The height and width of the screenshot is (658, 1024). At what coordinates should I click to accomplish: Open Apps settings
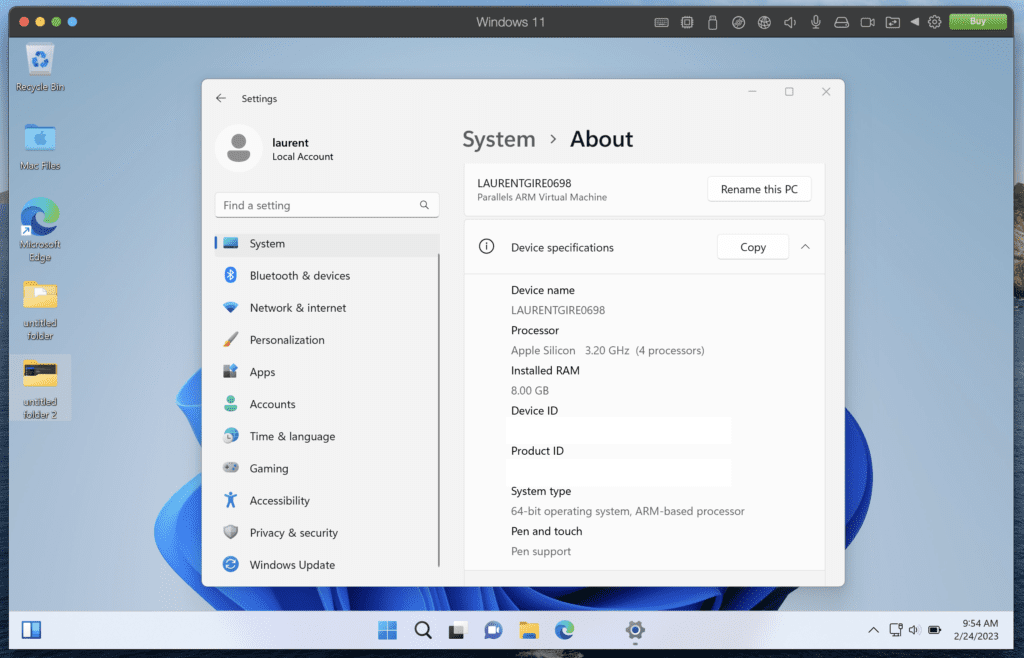point(327,372)
